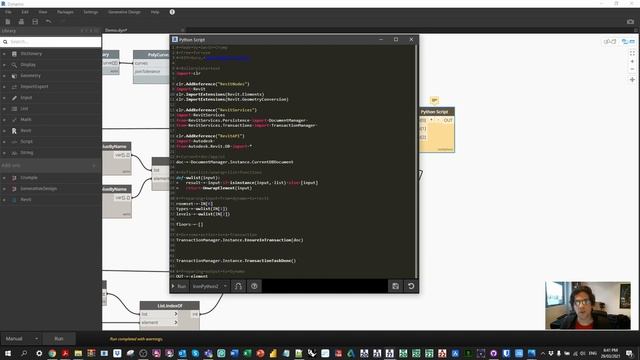
Task: Open Chrome from the taskbar
Action: (52, 353)
